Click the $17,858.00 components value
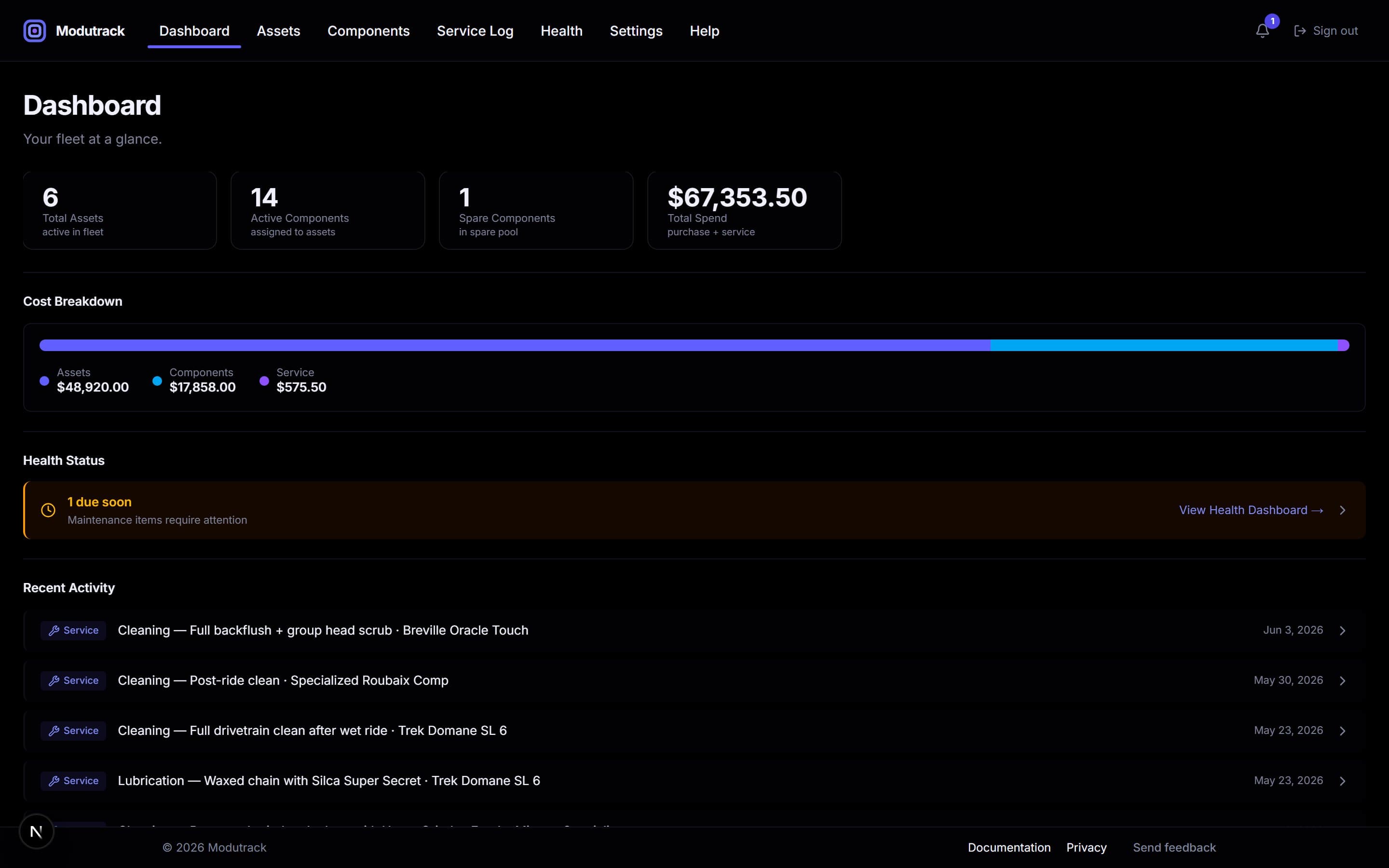The height and width of the screenshot is (868, 1389). pyautogui.click(x=203, y=387)
